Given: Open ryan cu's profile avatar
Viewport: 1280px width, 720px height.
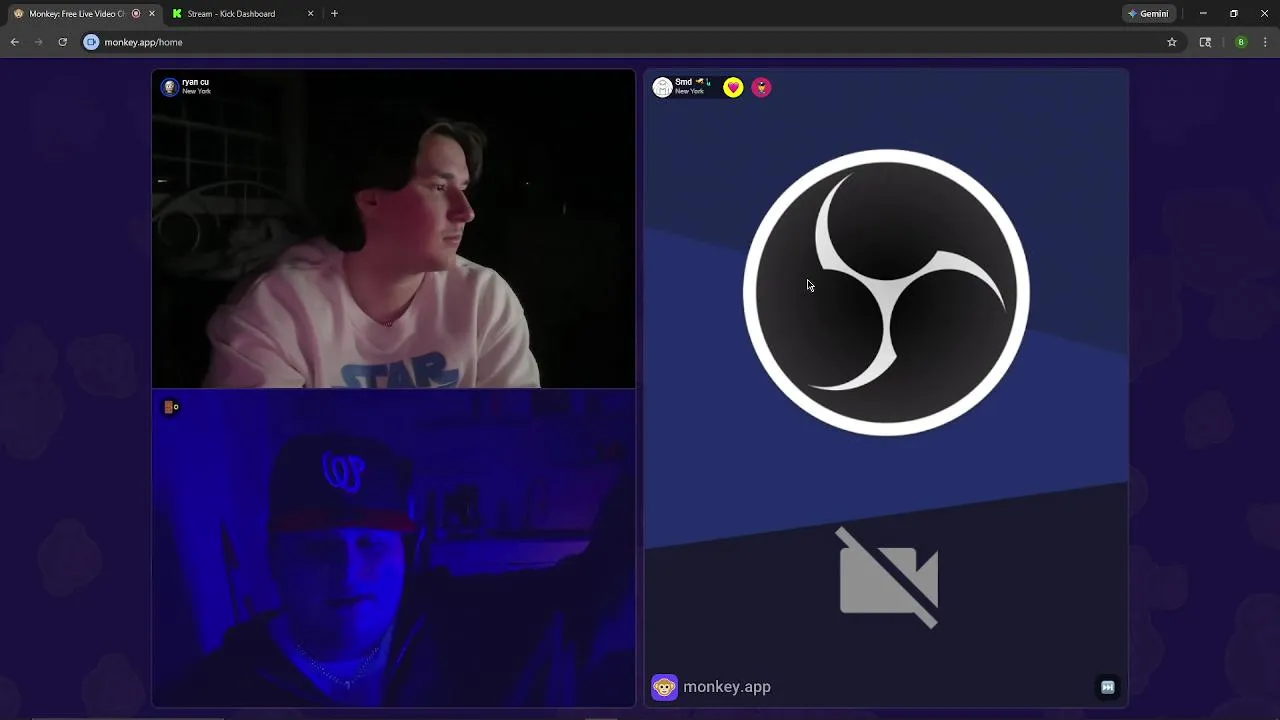Looking at the screenshot, I should (170, 88).
